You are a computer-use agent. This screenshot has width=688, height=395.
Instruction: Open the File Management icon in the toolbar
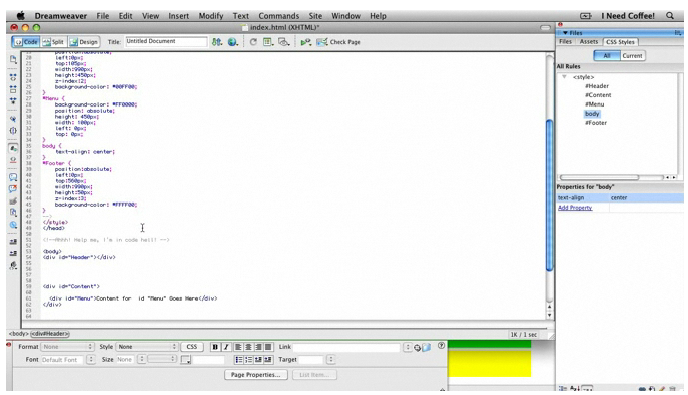click(217, 42)
